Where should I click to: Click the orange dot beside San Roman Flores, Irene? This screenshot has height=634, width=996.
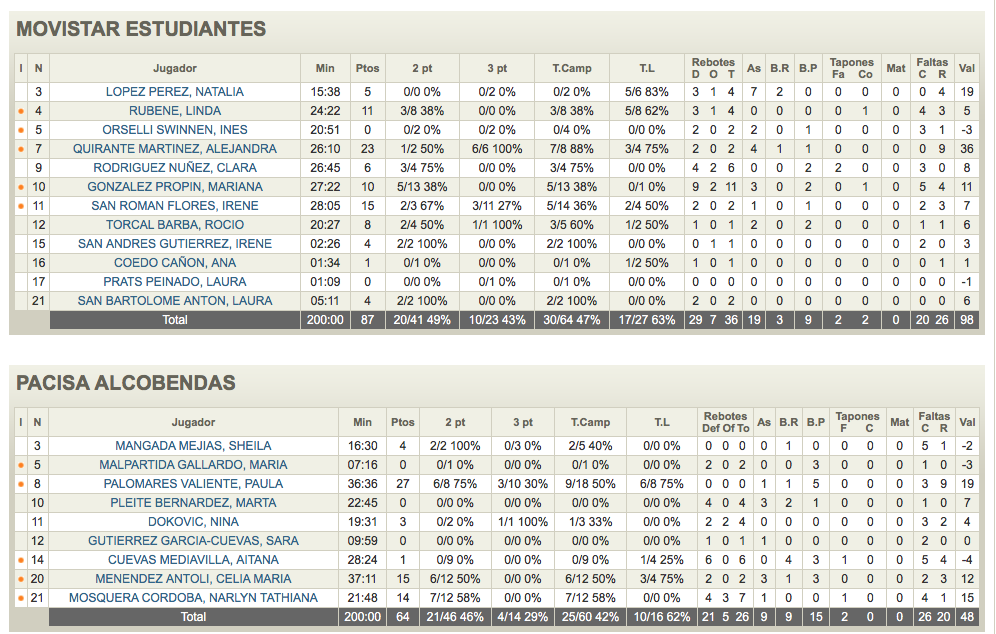21,206
